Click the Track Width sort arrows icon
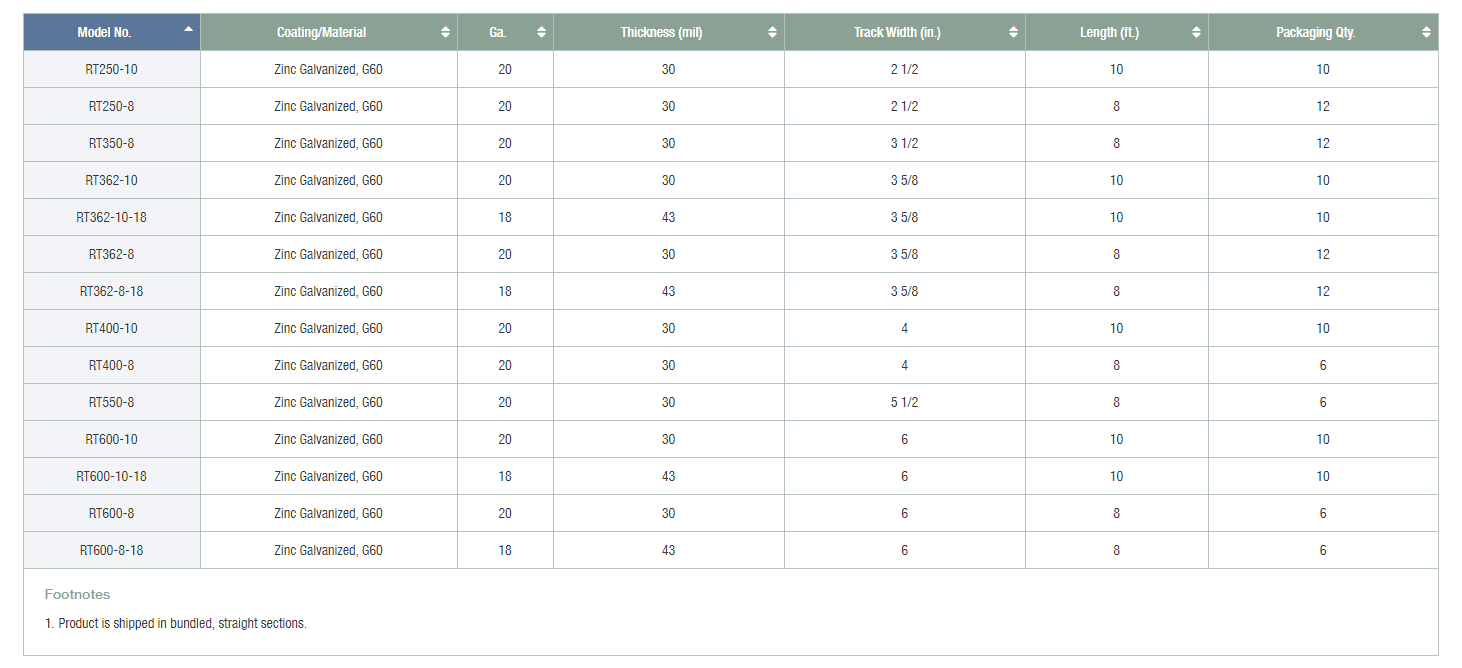The width and height of the screenshot is (1462, 668). tap(1013, 32)
